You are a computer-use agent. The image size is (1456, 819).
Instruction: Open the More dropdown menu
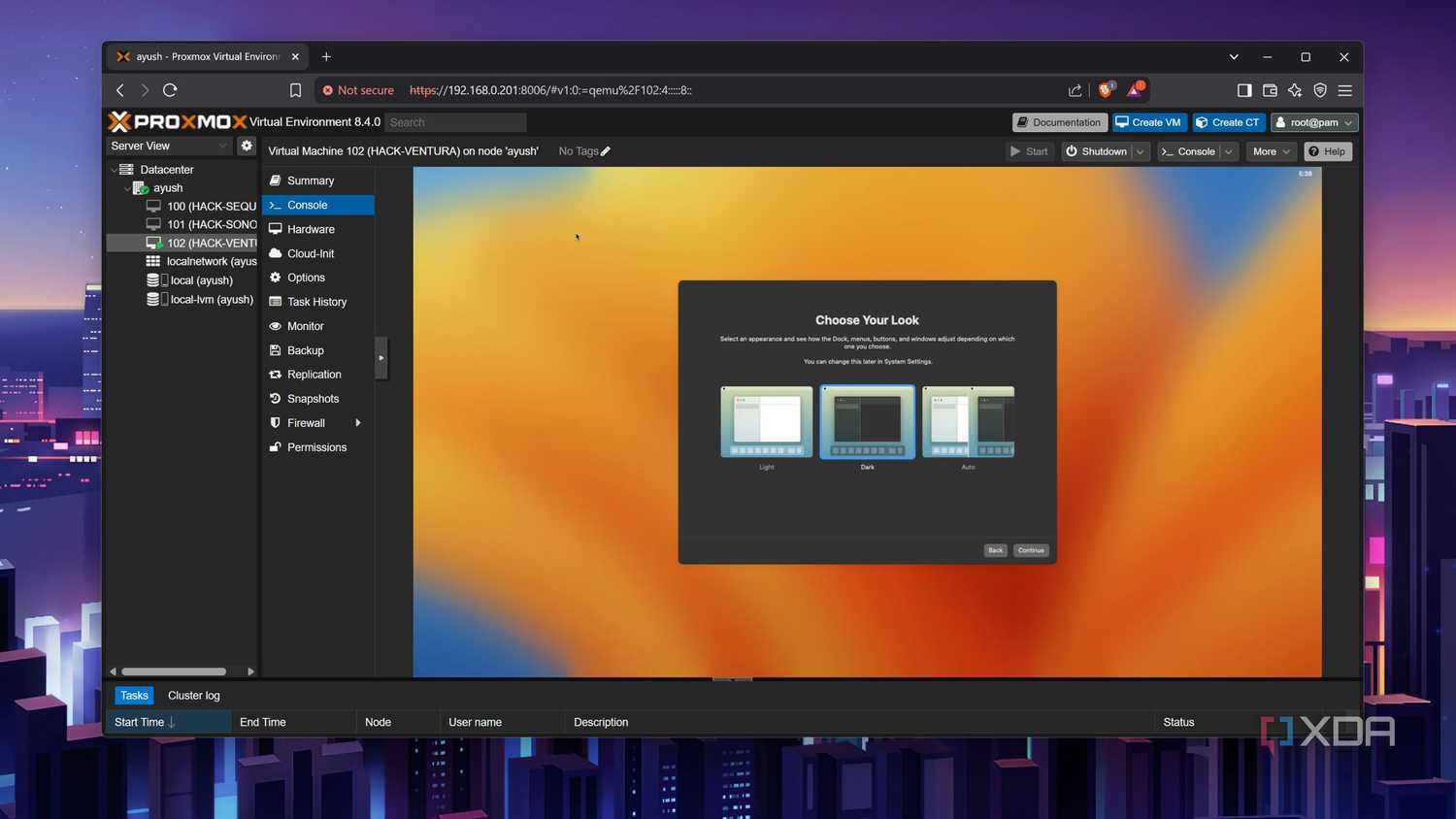[x=1271, y=151]
